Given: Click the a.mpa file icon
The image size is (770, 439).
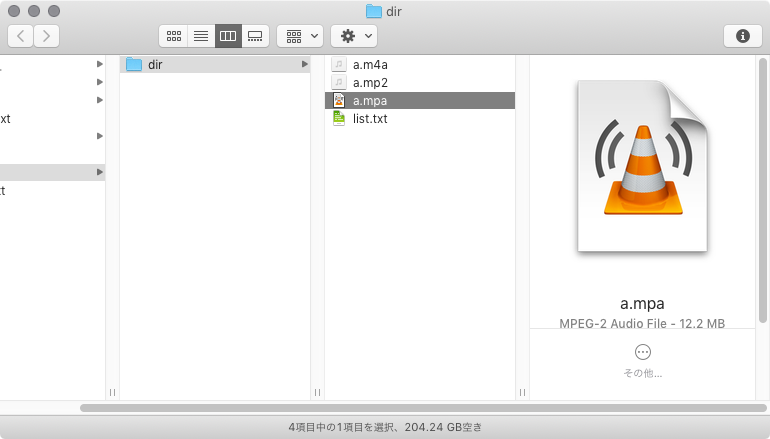Looking at the screenshot, I should 339,101.
